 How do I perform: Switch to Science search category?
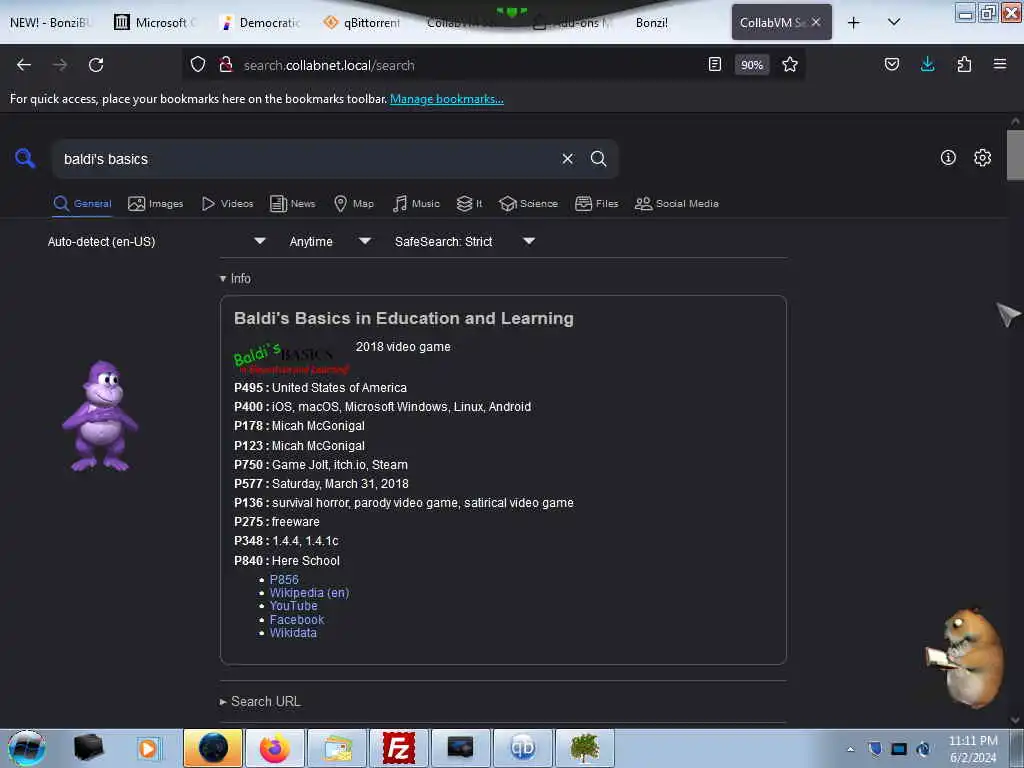(528, 204)
